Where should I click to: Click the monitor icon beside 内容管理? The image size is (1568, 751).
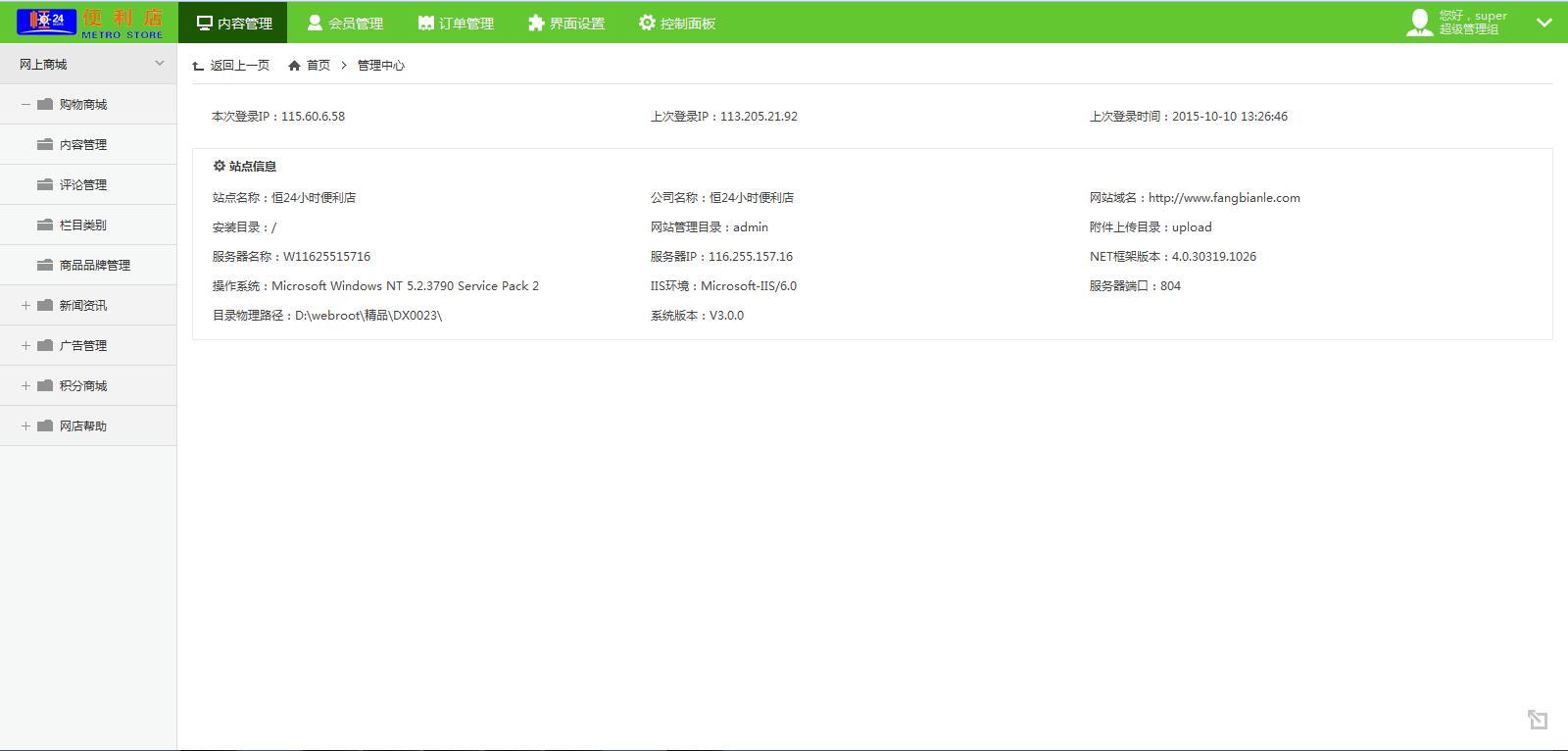pos(205,23)
